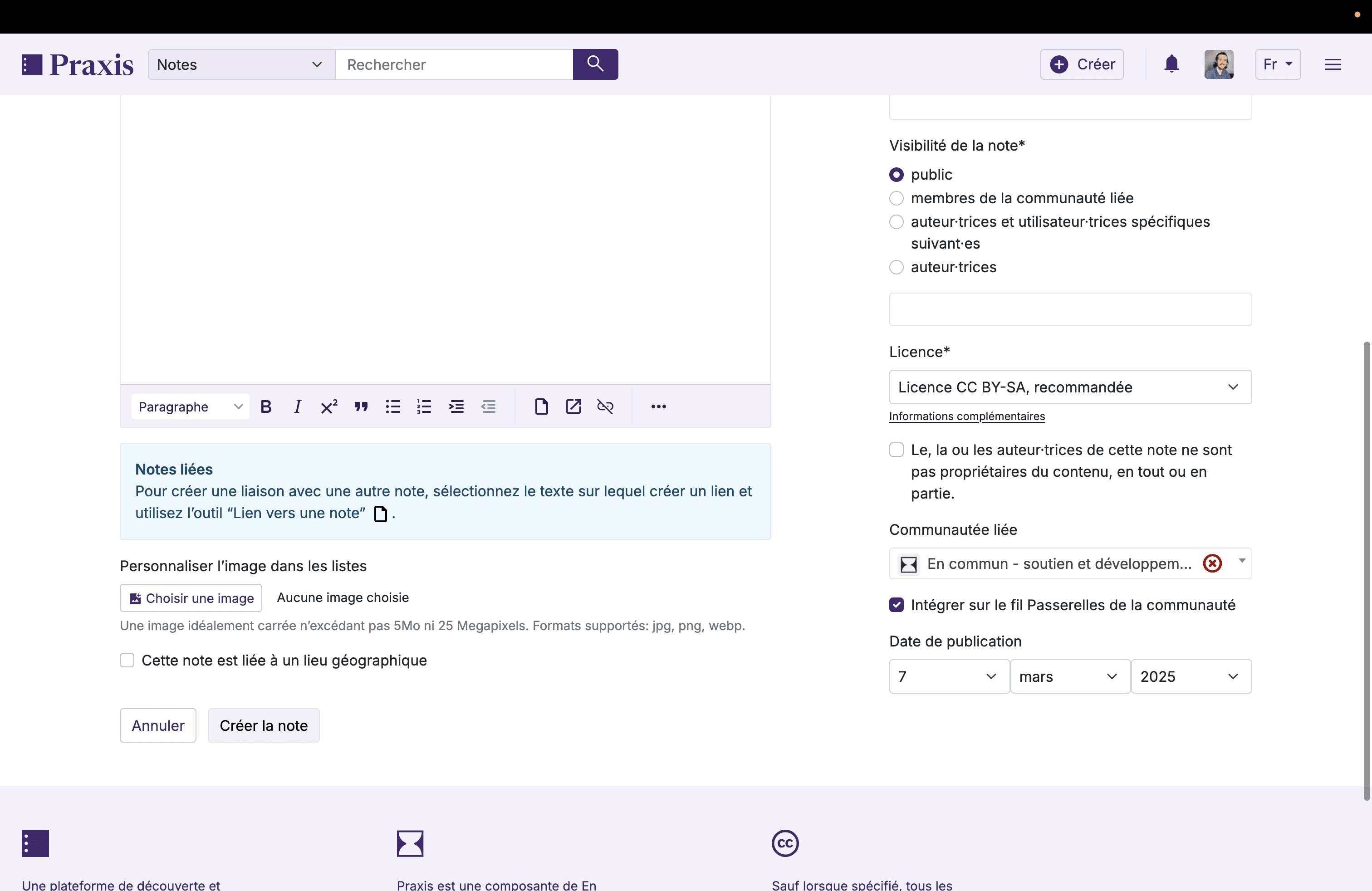
Task: Click the search magnifier button
Action: tap(596, 64)
